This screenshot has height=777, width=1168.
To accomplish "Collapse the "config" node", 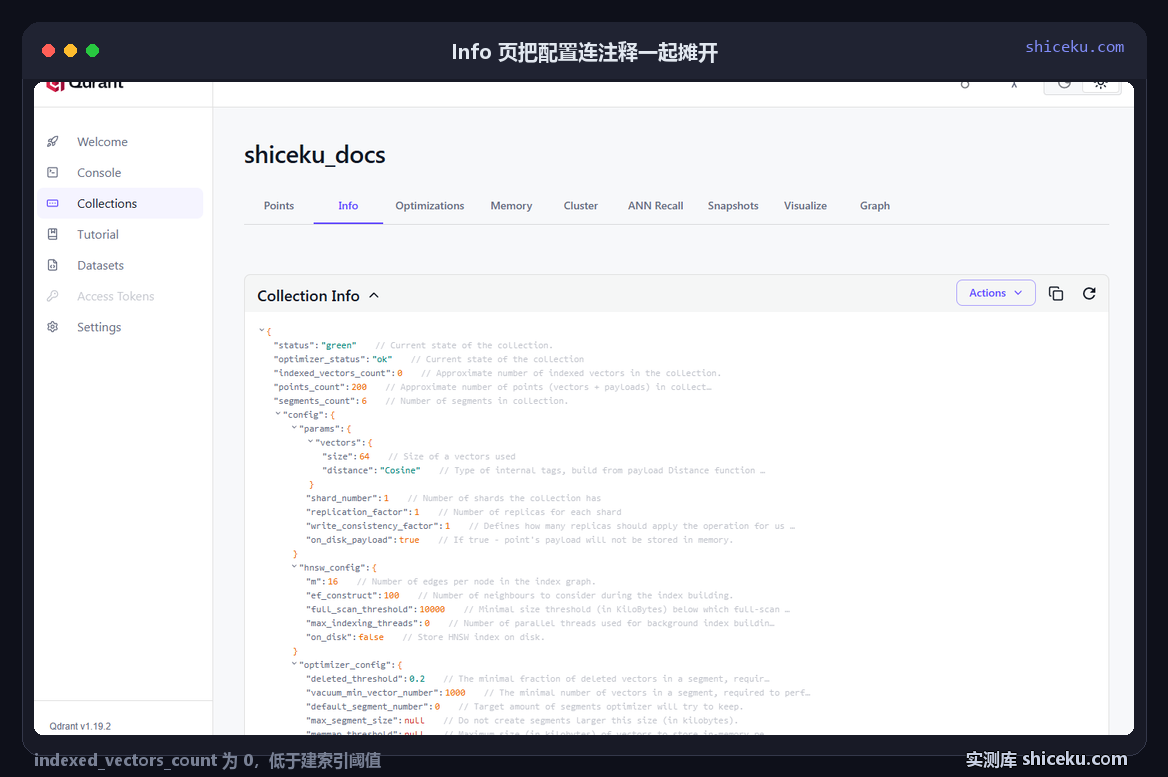I will click(x=278, y=413).
